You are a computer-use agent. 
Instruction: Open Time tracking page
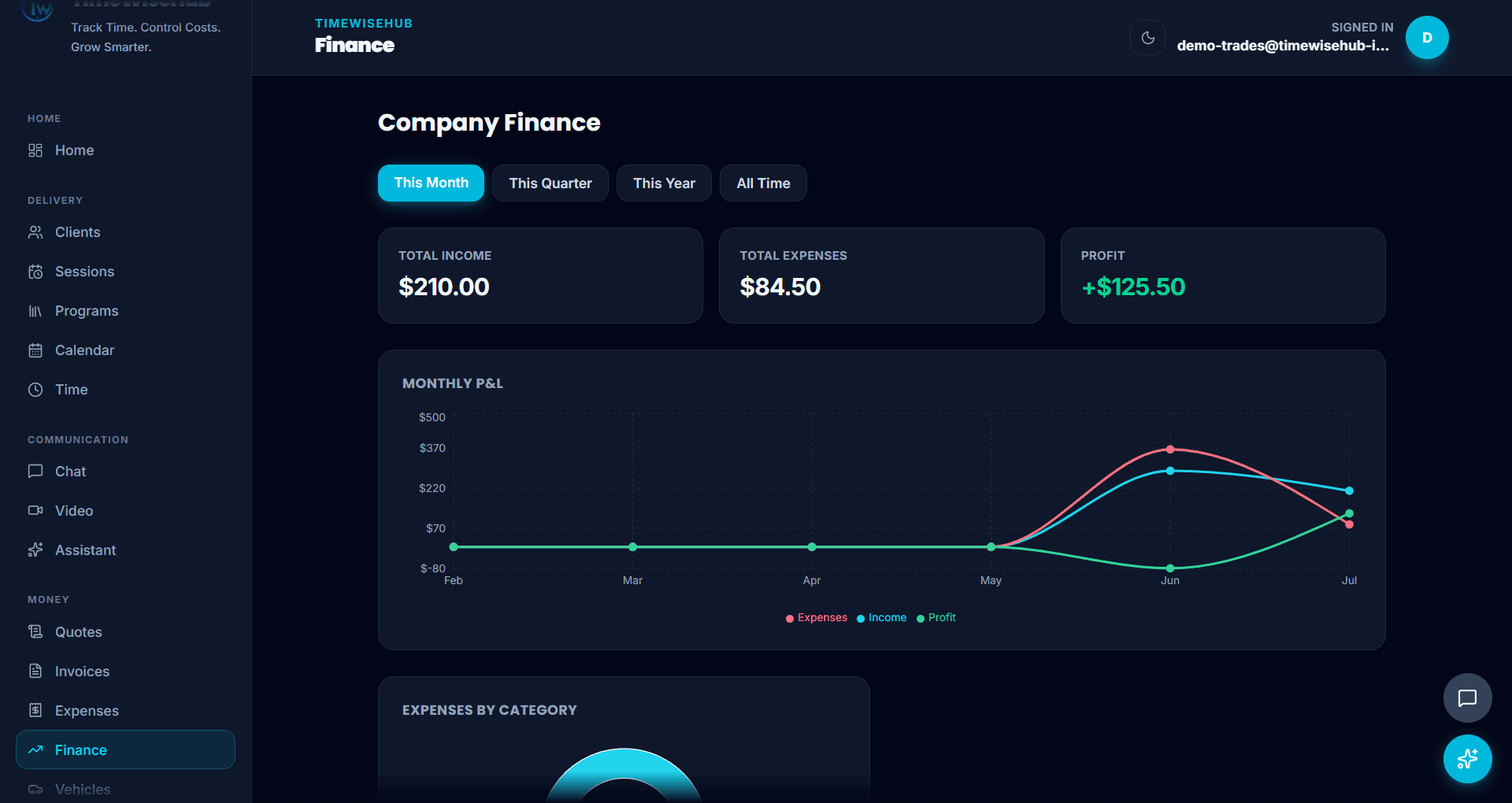pos(125,390)
